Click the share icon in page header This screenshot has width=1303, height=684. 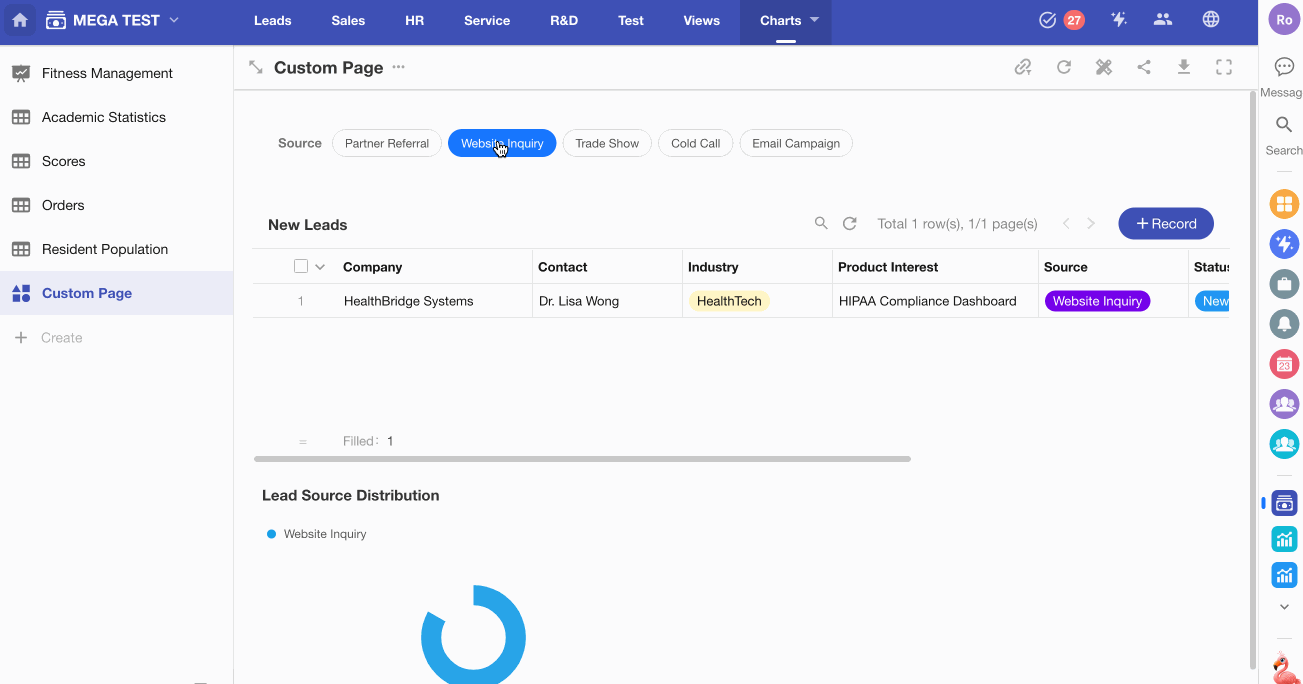1144,67
